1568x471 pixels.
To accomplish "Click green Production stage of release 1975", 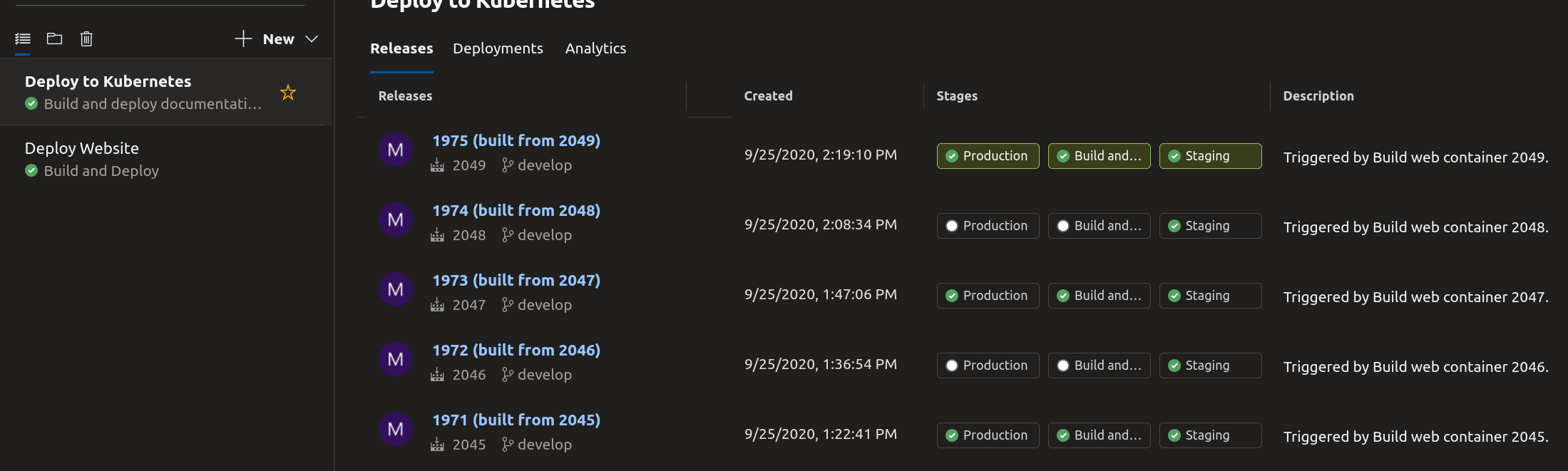I will pos(988,156).
